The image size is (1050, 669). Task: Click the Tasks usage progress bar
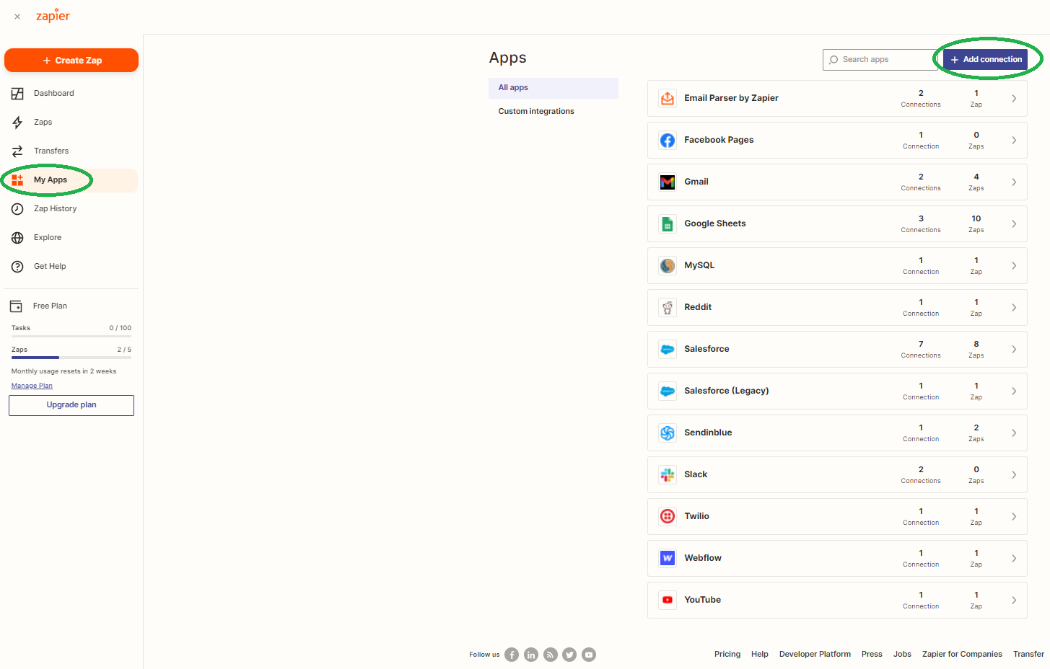coord(71,336)
